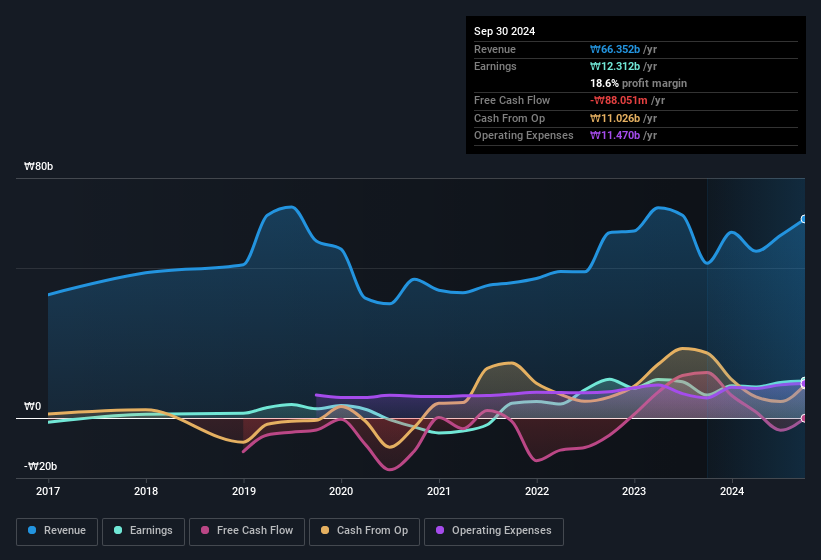Click the ₩11.026b cash from op value
The width and height of the screenshot is (821, 560).
[x=615, y=118]
